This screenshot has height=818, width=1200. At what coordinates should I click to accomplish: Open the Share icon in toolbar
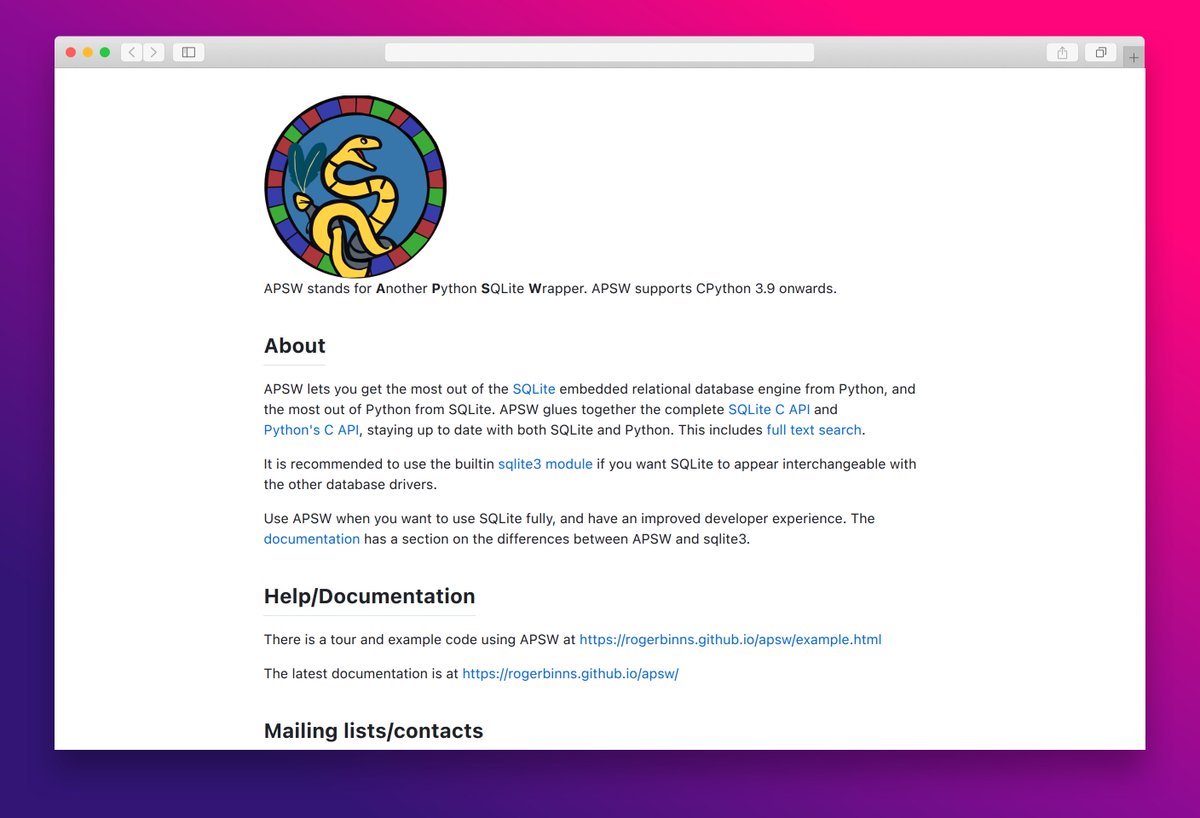click(1062, 52)
